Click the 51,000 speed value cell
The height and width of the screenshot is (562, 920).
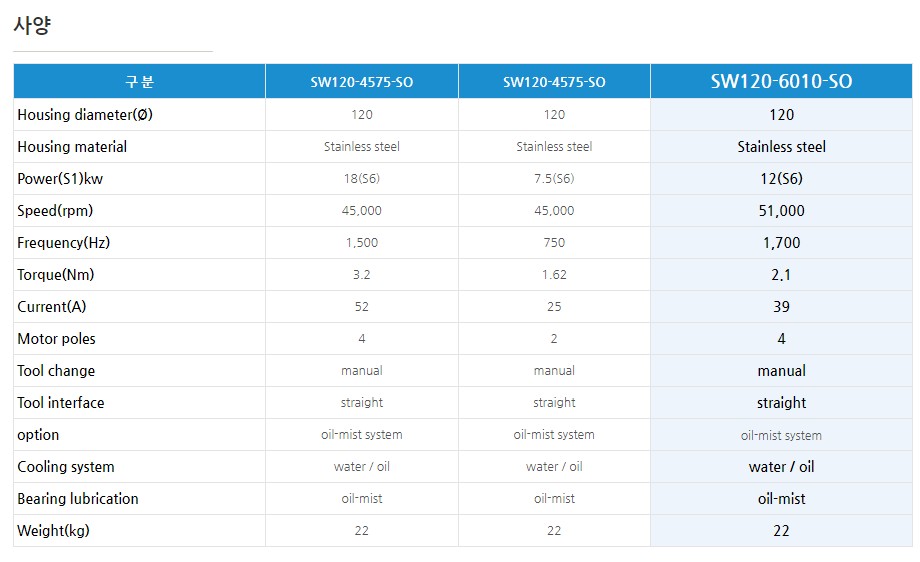(781, 211)
